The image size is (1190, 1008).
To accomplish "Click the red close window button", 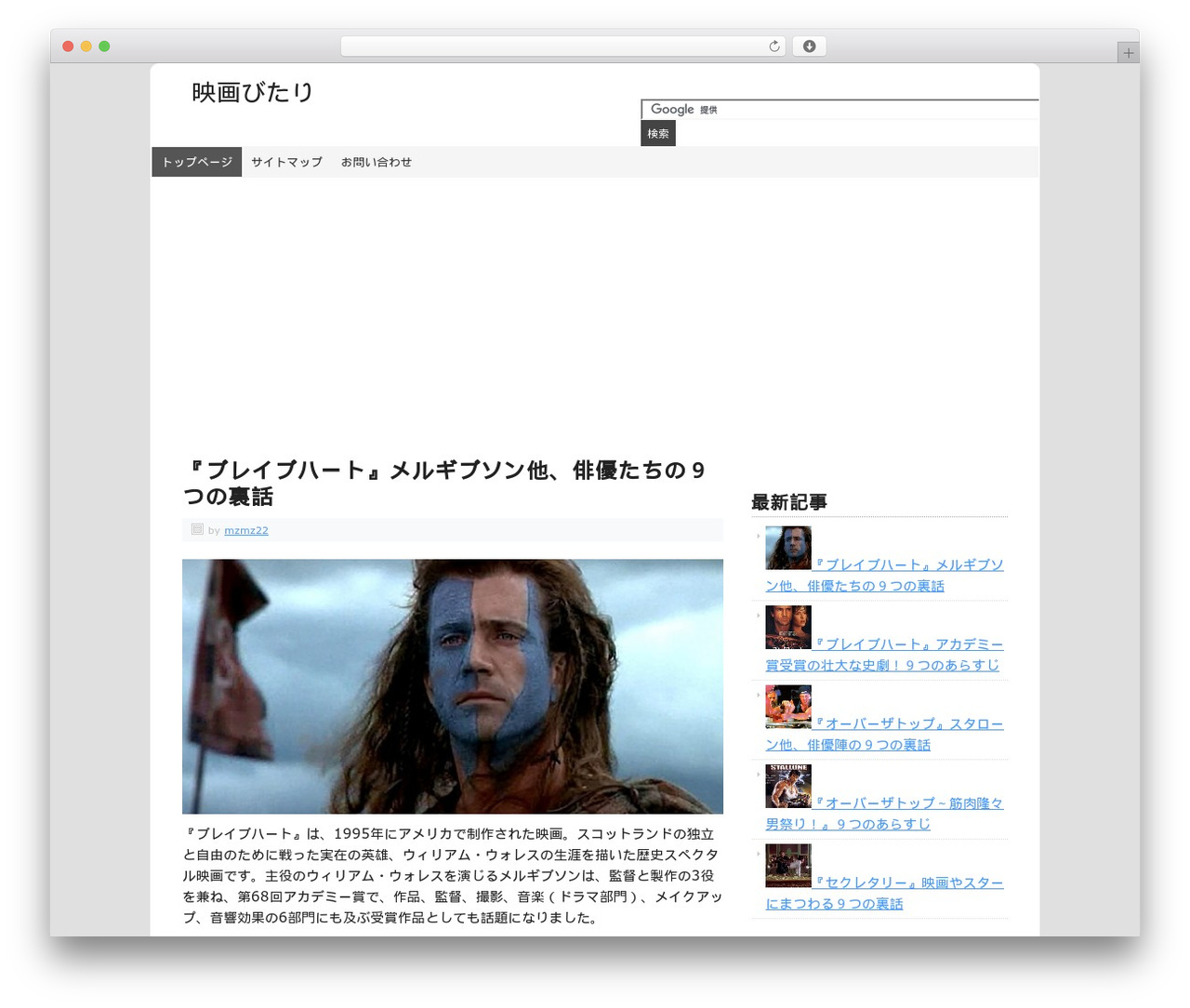I will 68,46.
